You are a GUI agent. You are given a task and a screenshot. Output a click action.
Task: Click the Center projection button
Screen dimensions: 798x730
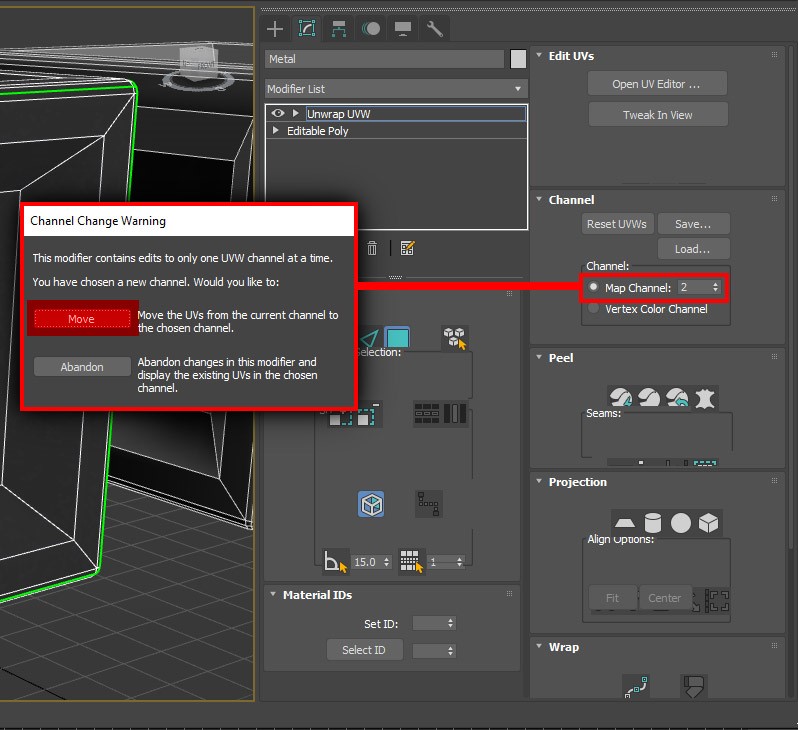pyautogui.click(x=665, y=598)
